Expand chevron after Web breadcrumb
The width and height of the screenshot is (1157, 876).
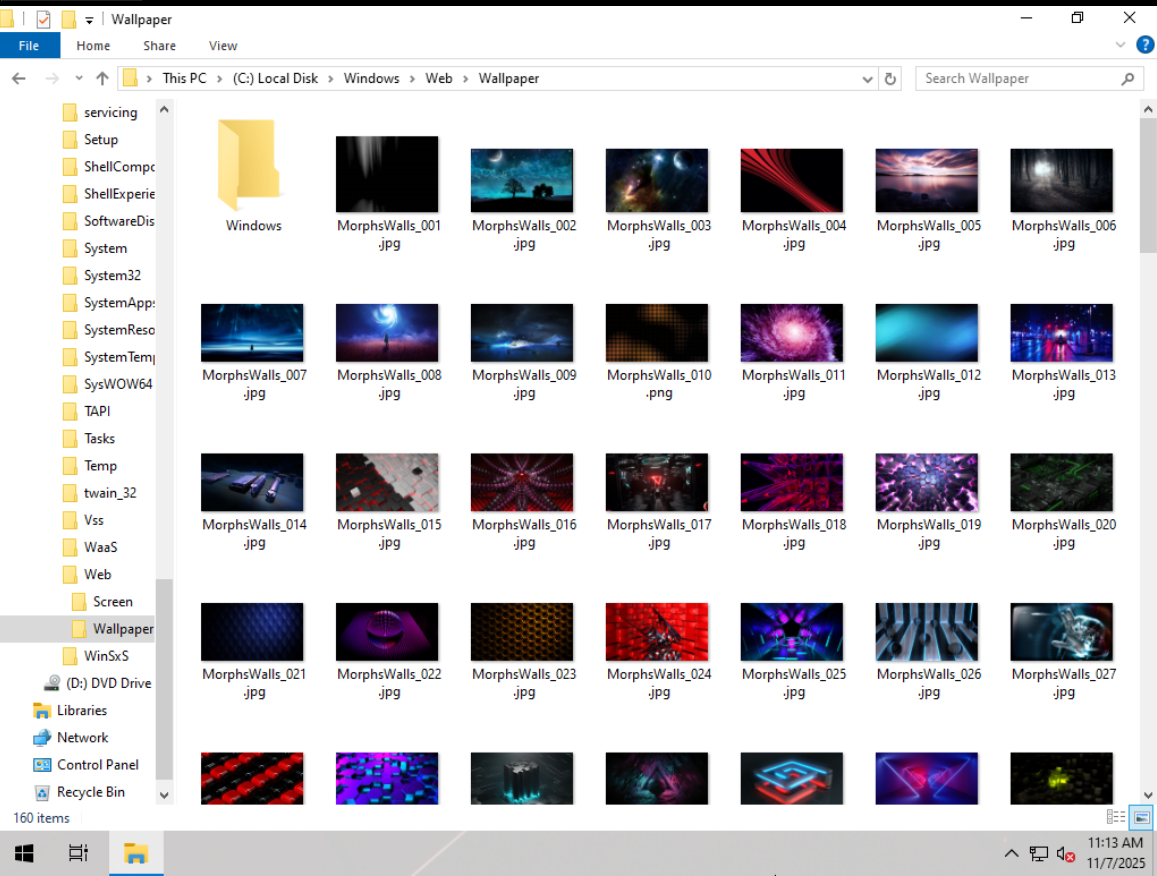point(465,78)
